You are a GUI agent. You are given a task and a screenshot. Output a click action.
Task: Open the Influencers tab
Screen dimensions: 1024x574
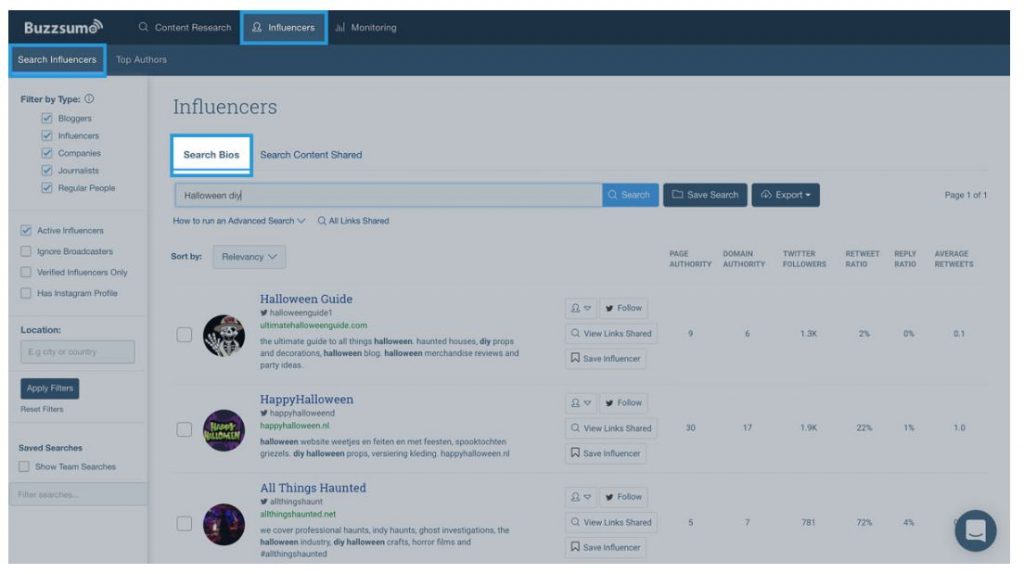point(283,27)
